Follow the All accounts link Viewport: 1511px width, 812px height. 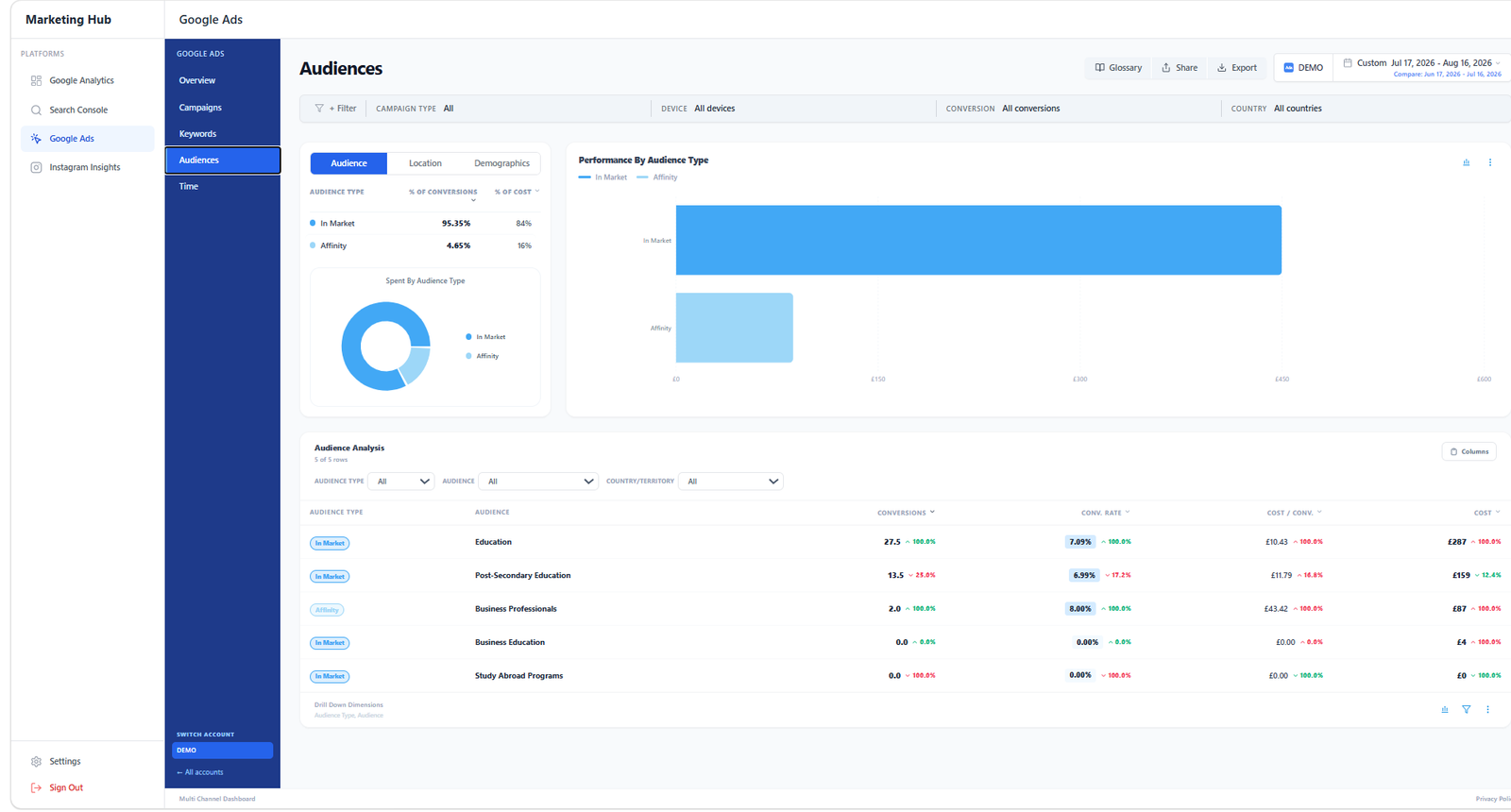[200, 772]
